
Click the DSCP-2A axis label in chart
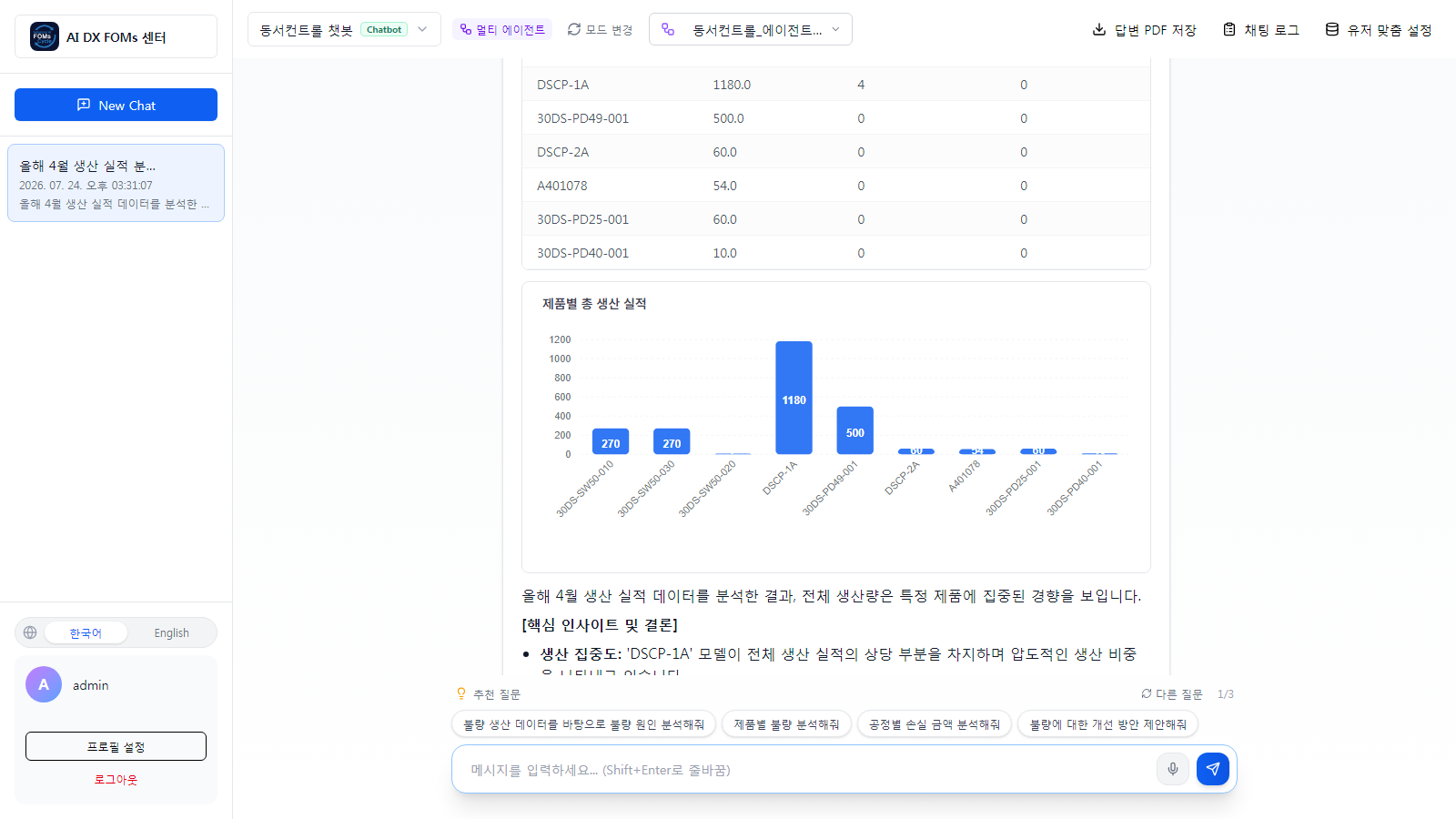pos(902,478)
